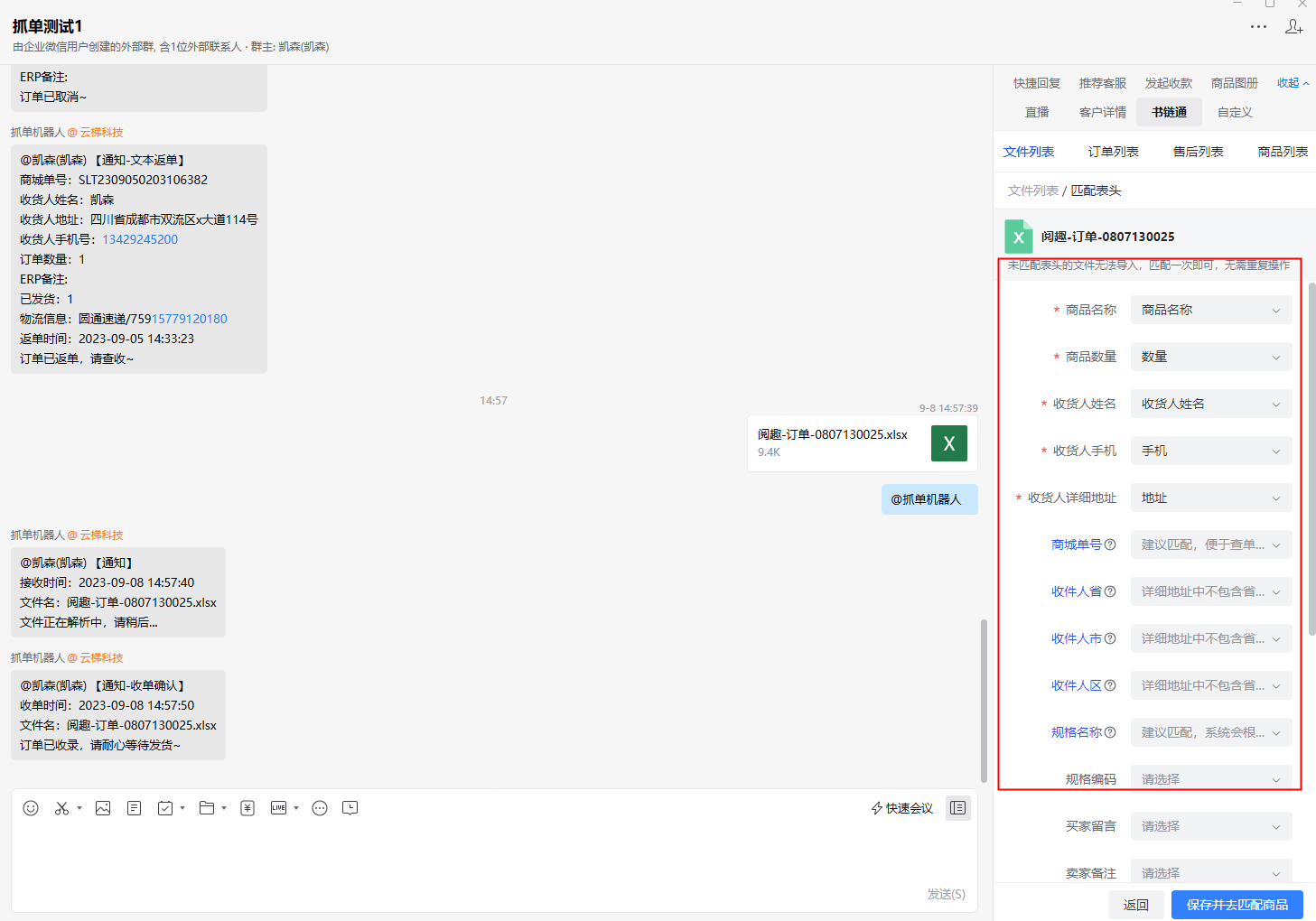Click phone number 13429245200 link
This screenshot has height=921, width=1316.
click(x=140, y=239)
